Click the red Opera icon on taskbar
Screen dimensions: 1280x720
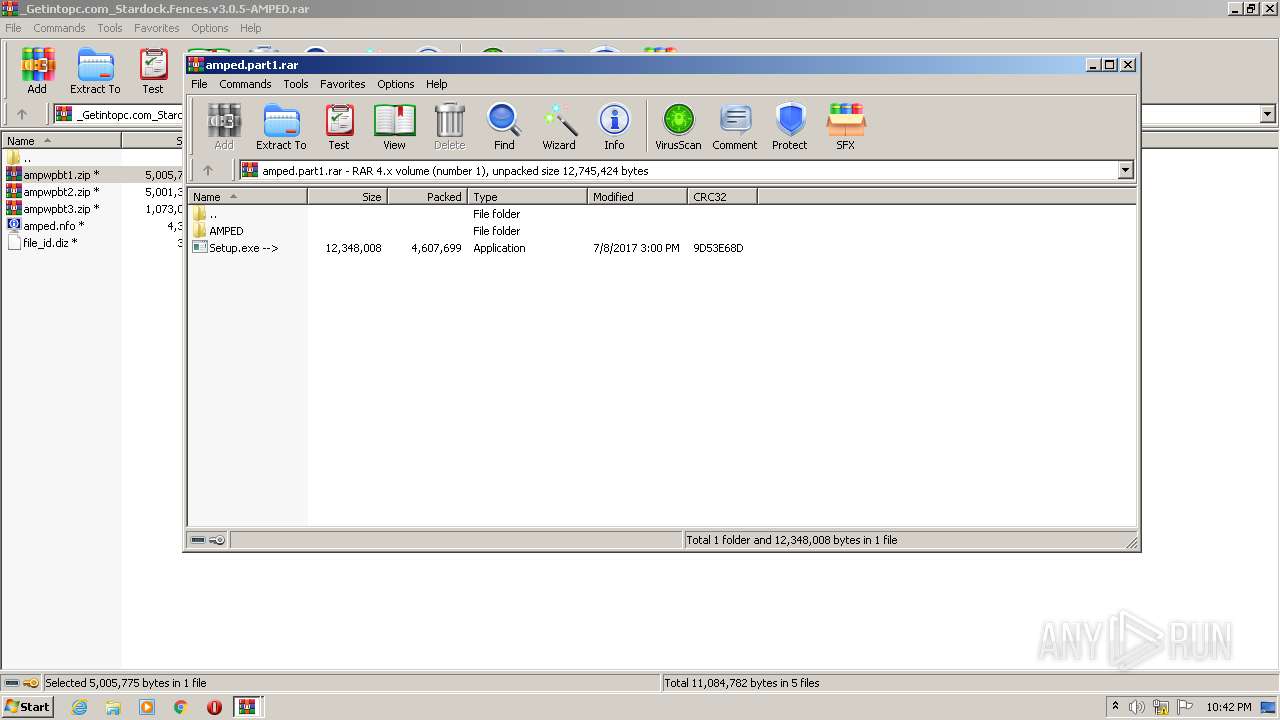tap(214, 707)
